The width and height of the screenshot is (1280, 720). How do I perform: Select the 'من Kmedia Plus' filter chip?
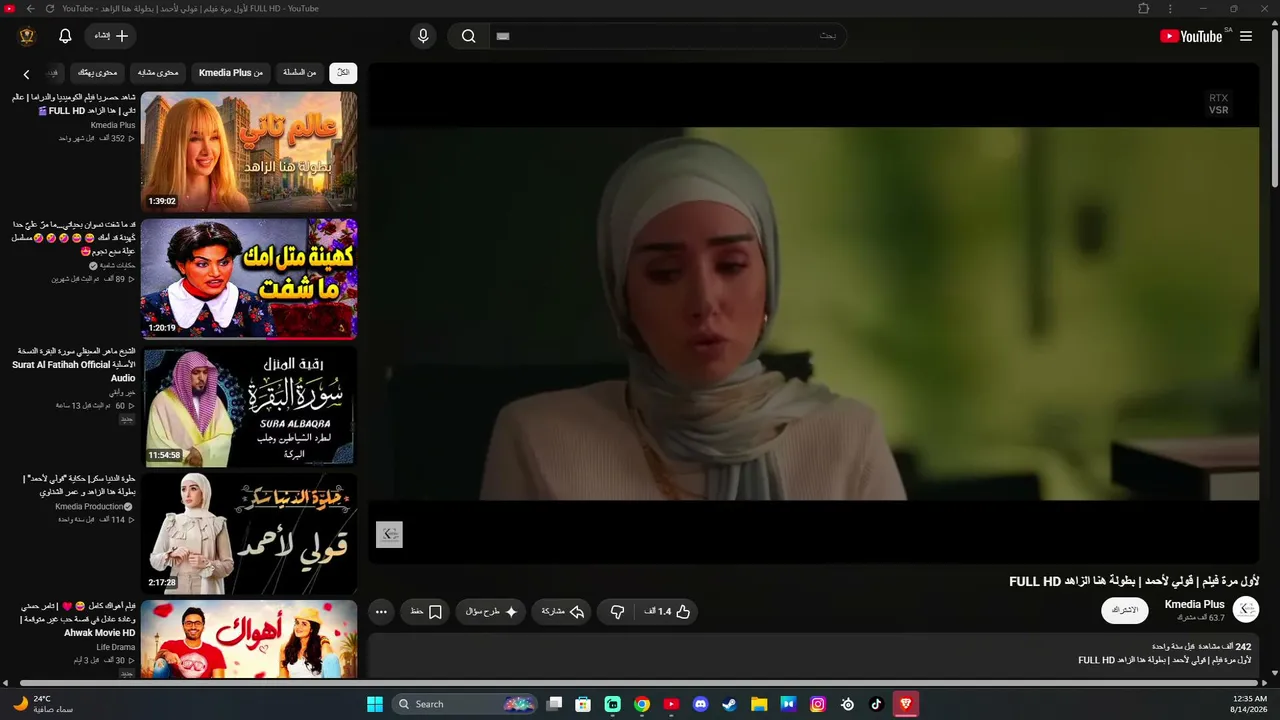(231, 72)
